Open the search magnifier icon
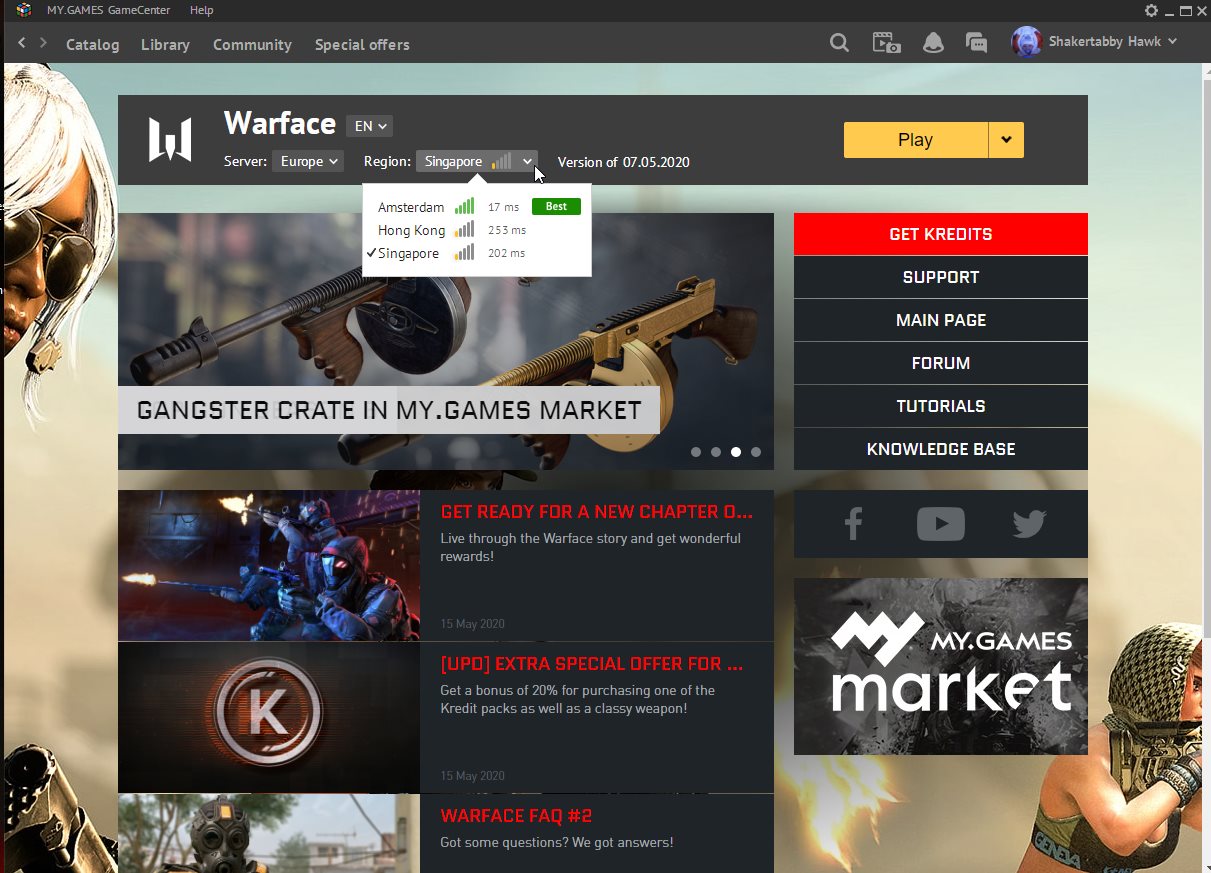 (x=840, y=43)
